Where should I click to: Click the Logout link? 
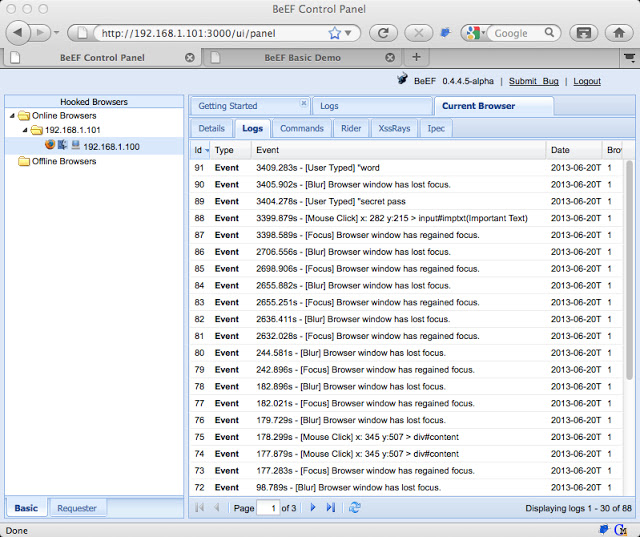click(587, 81)
